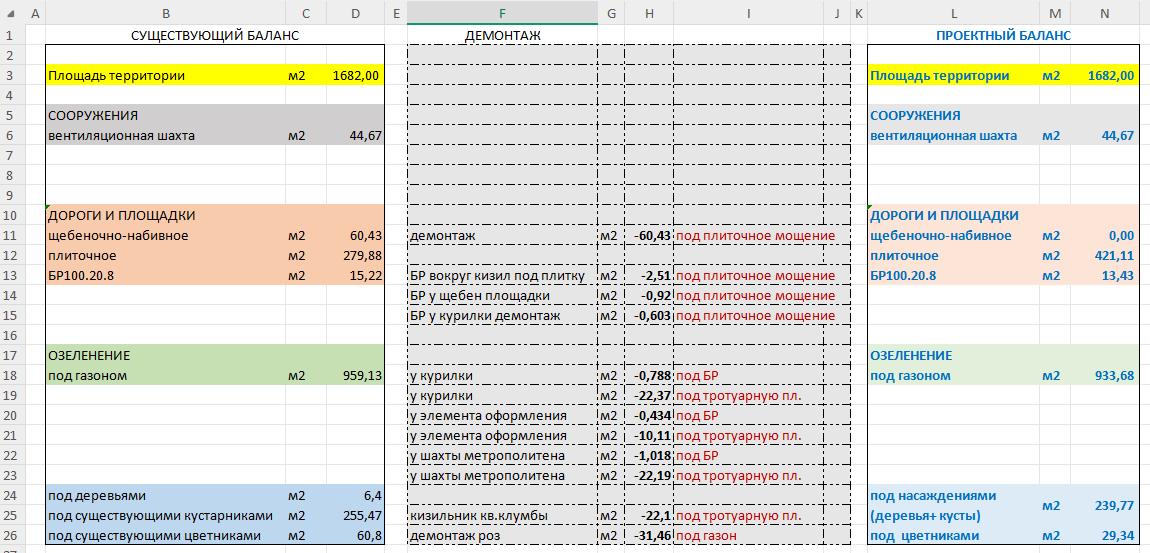The height and width of the screenshot is (553, 1150).
Task: Click 'под тротуарную пл.' in row 19
Action: [748, 395]
